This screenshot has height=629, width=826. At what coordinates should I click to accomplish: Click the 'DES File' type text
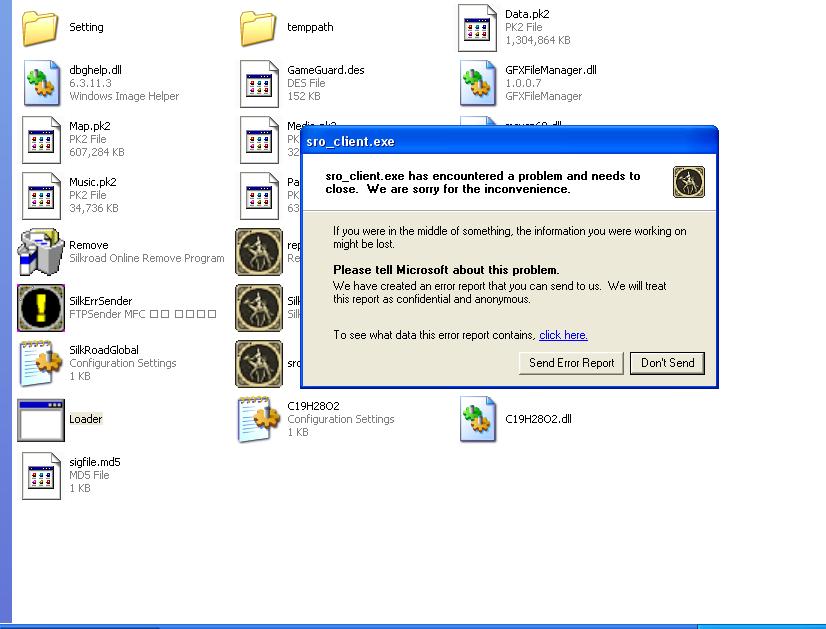pyautogui.click(x=306, y=83)
